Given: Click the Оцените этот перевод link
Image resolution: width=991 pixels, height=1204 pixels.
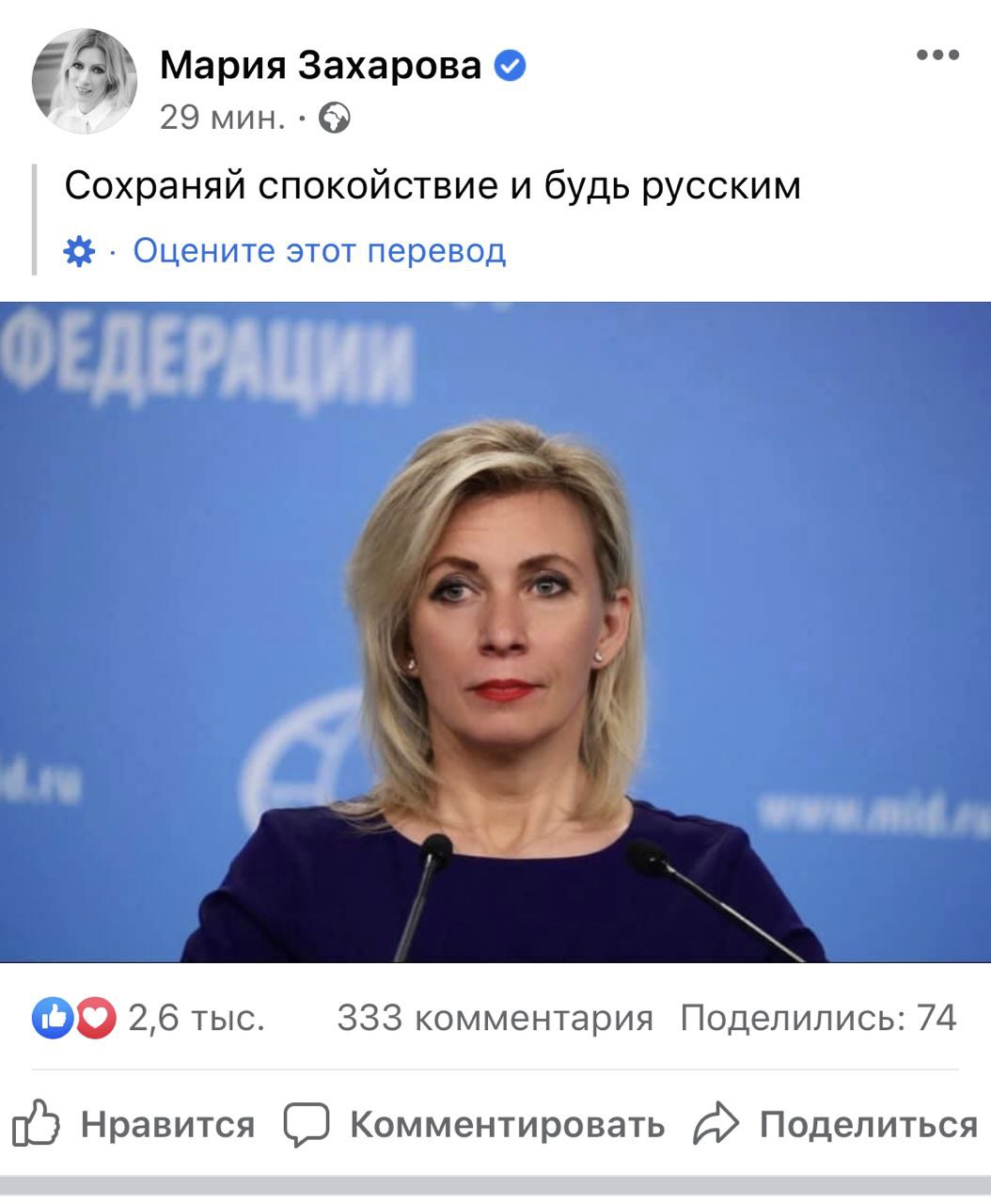Looking at the screenshot, I should pos(320,250).
